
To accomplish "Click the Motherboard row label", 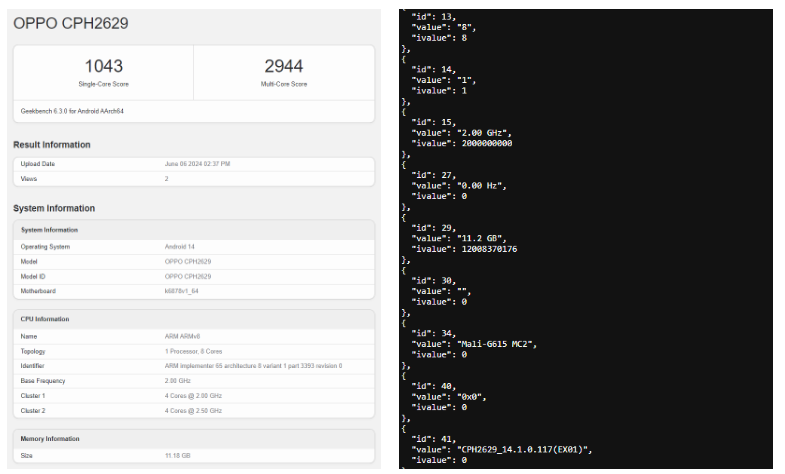I will tap(38, 291).
